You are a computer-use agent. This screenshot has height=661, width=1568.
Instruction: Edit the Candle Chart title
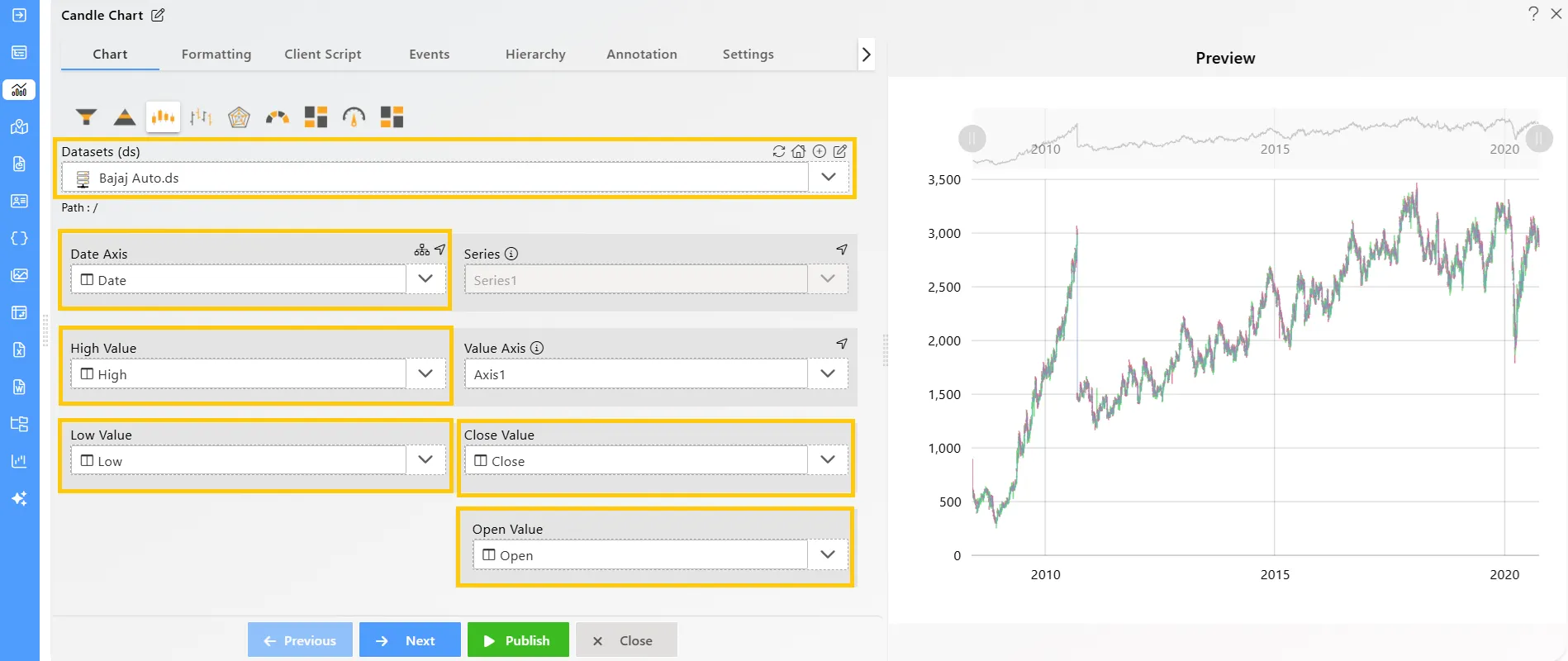tap(158, 15)
